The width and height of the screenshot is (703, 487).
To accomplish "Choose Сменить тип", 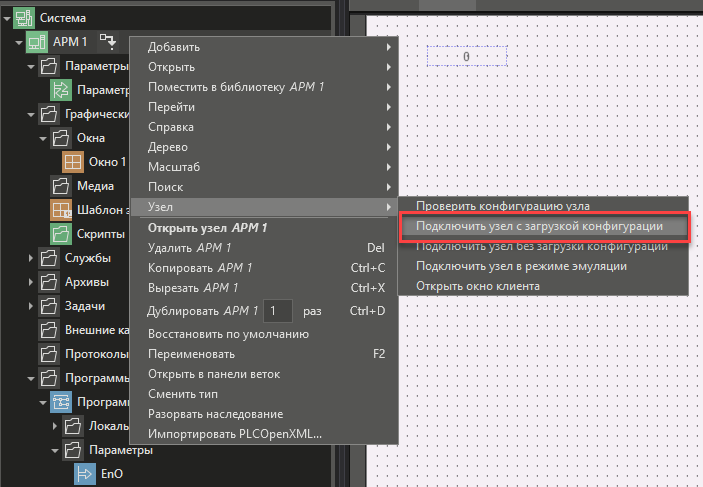I will click(x=264, y=394).
